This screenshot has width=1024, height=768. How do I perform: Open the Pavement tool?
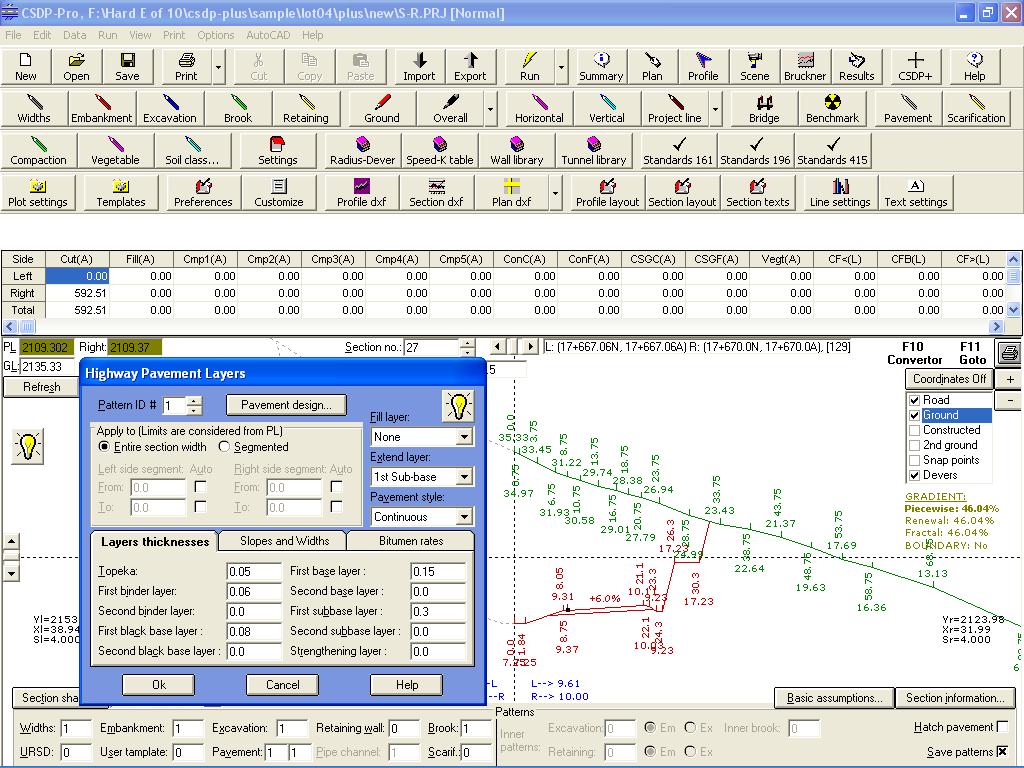[x=908, y=108]
